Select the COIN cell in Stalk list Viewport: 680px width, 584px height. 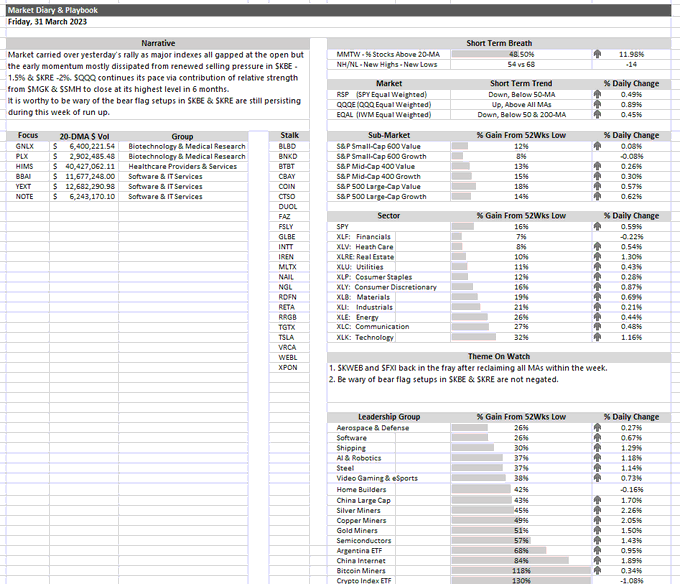click(x=287, y=186)
